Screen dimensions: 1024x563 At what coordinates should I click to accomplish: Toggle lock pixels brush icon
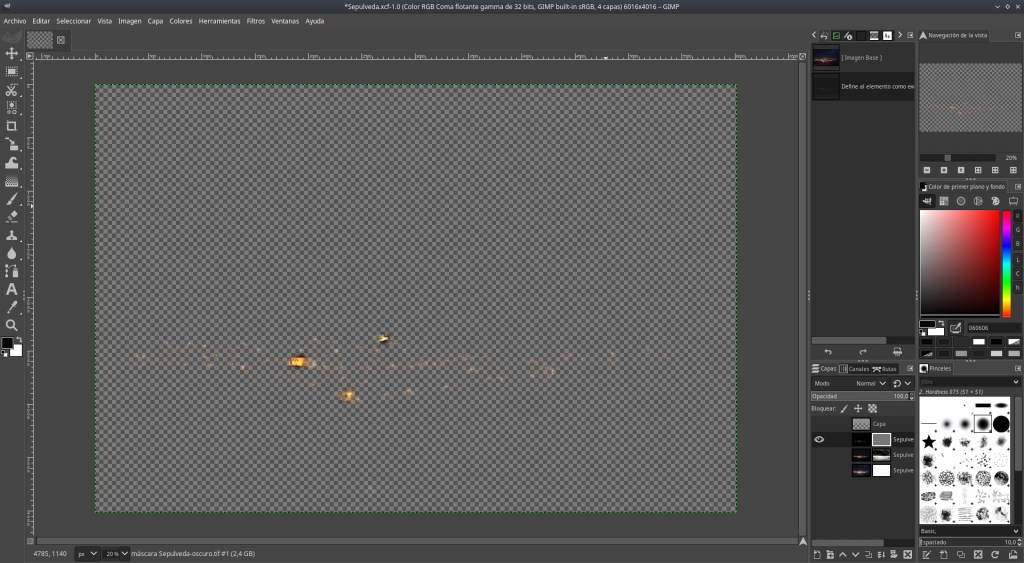coord(843,408)
